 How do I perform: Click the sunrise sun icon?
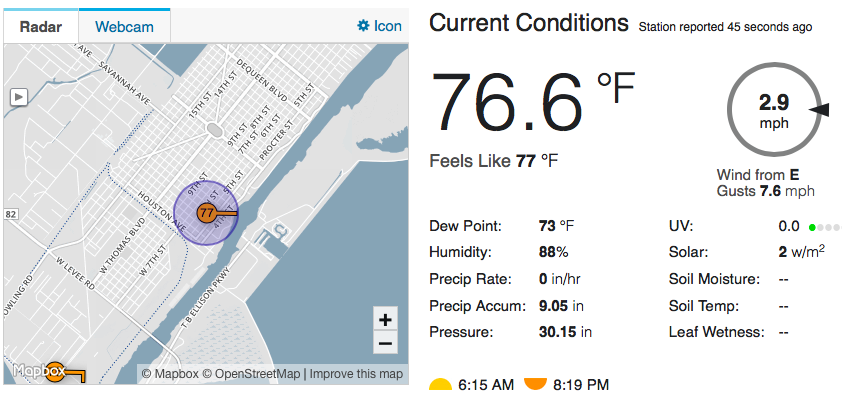(x=441, y=384)
